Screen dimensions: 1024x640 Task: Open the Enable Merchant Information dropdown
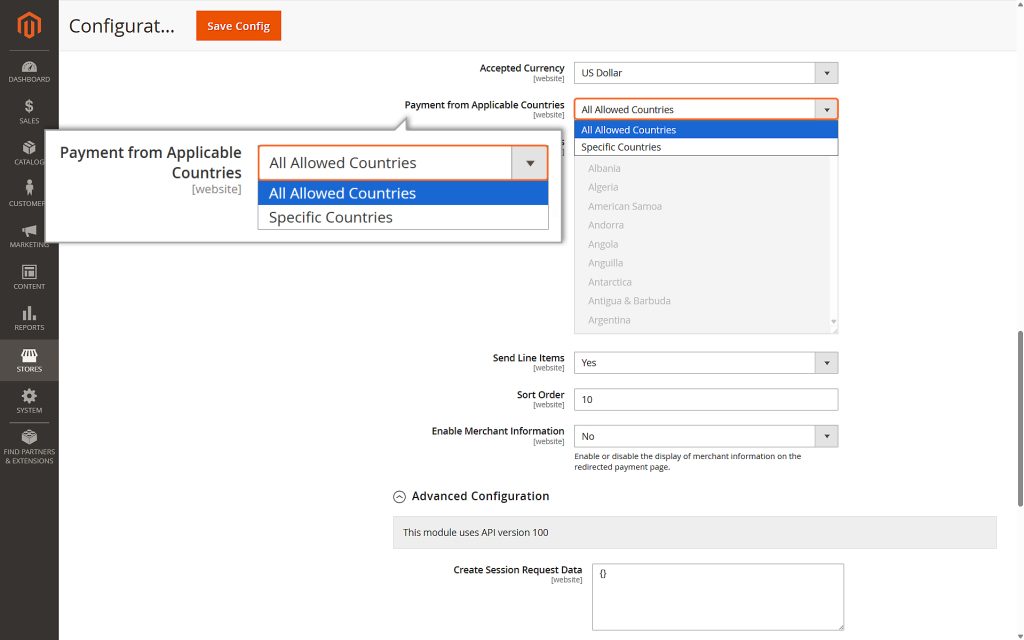826,435
